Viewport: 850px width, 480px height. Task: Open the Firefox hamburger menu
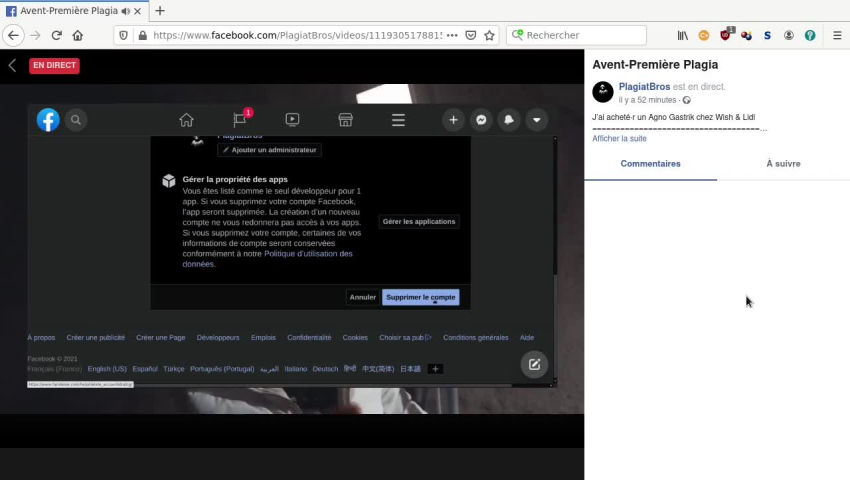[x=837, y=35]
